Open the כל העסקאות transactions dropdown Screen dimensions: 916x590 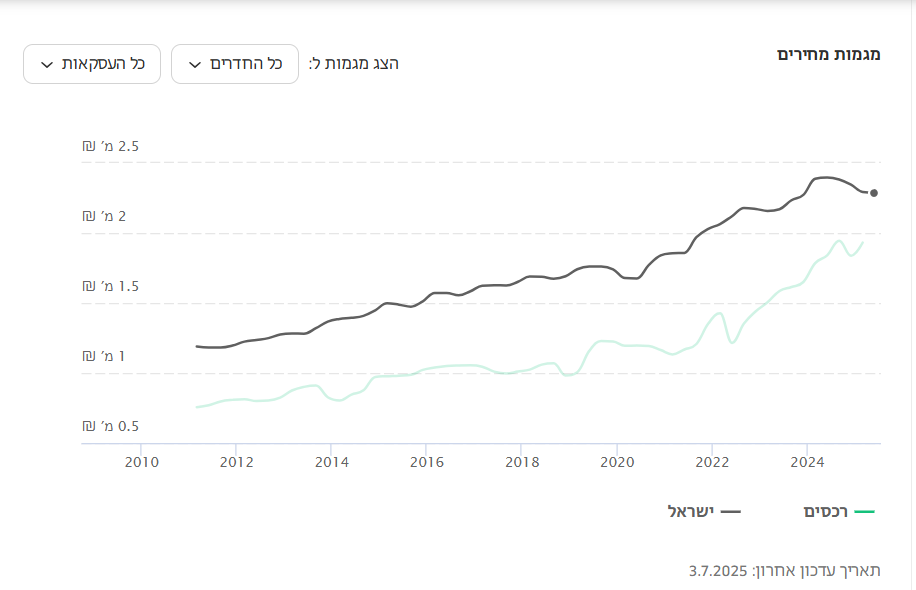click(x=92, y=64)
